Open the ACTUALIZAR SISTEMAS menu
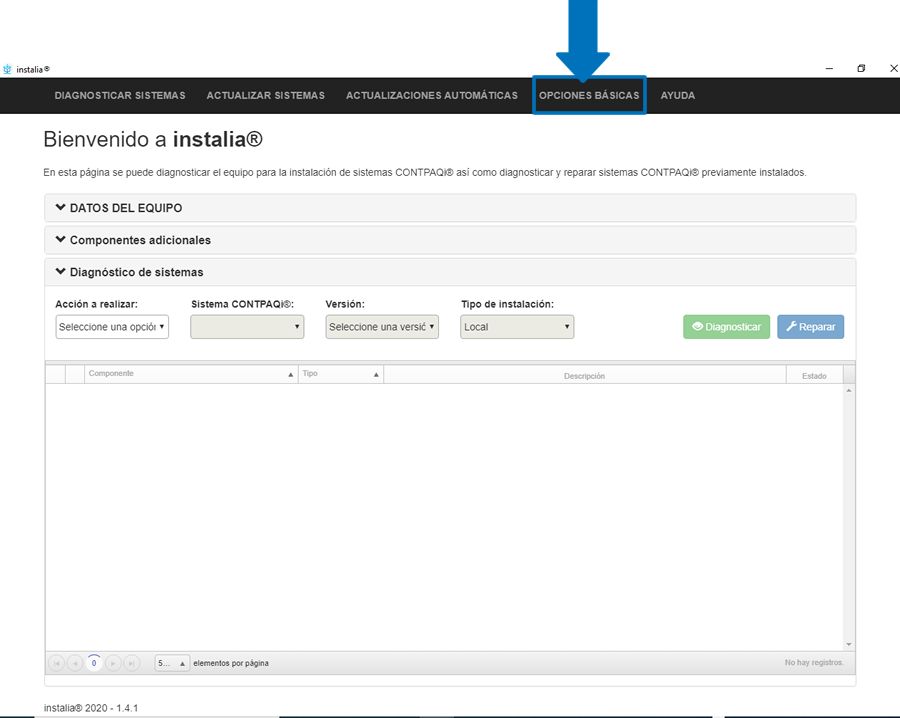 click(x=265, y=96)
